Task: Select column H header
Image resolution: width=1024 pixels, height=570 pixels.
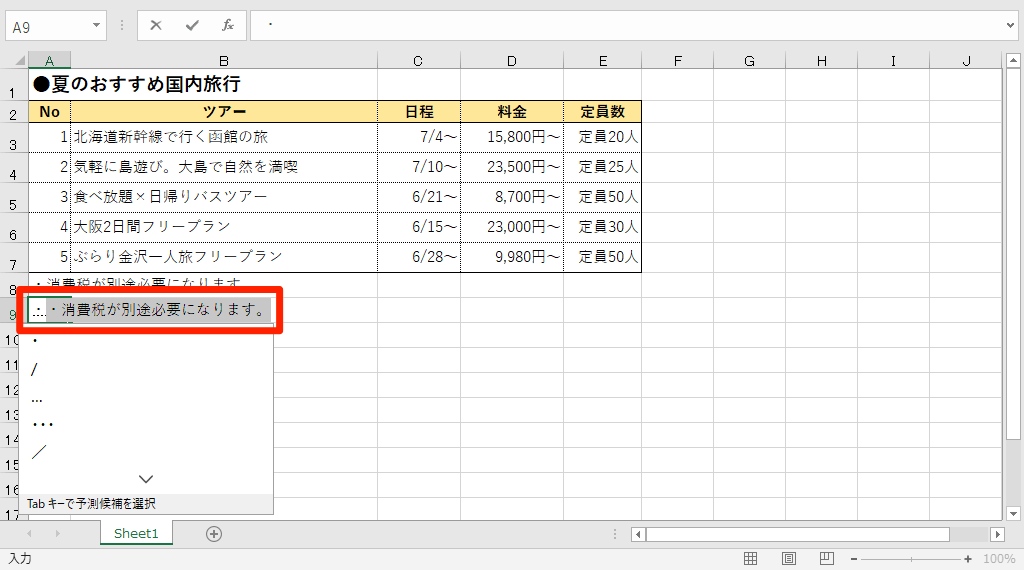Action: [821, 61]
